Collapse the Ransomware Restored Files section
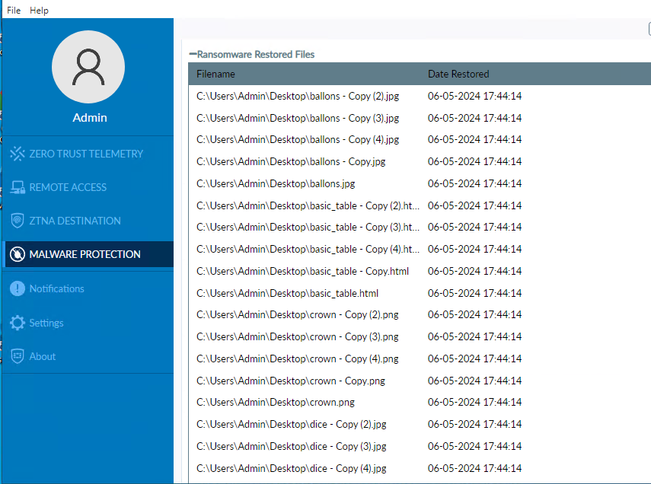The height and width of the screenshot is (484, 651). click(x=193, y=54)
